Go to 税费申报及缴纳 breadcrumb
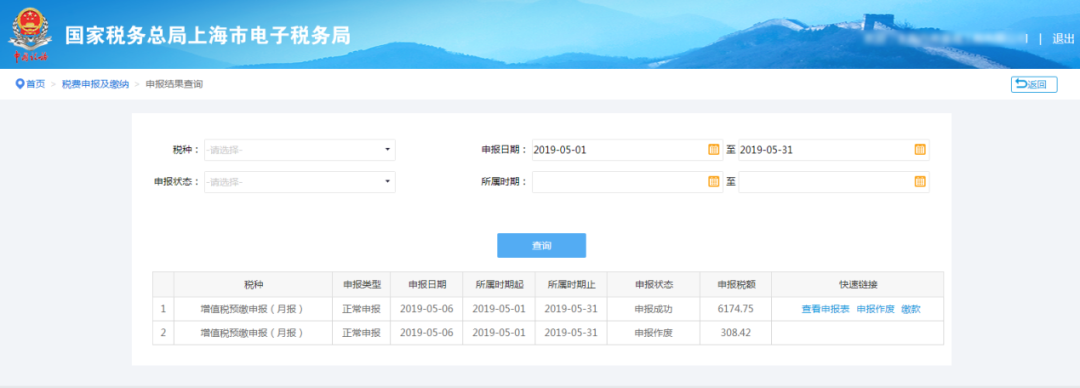 [x=95, y=84]
